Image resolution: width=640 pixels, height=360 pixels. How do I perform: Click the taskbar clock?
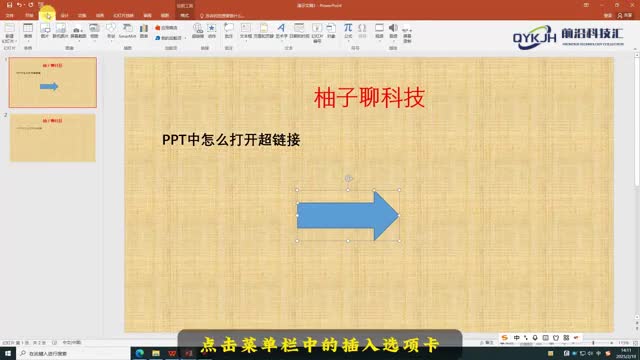point(626,353)
